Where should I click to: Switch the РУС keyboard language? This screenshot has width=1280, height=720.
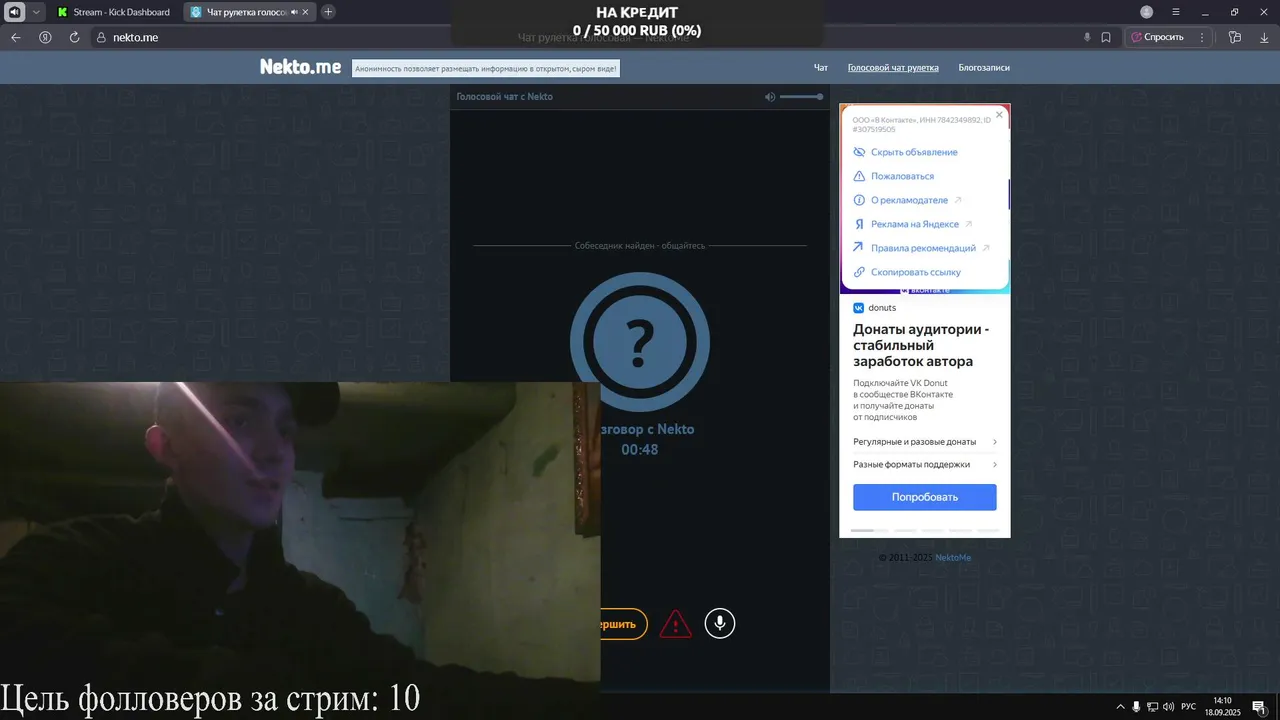[x=1189, y=707]
